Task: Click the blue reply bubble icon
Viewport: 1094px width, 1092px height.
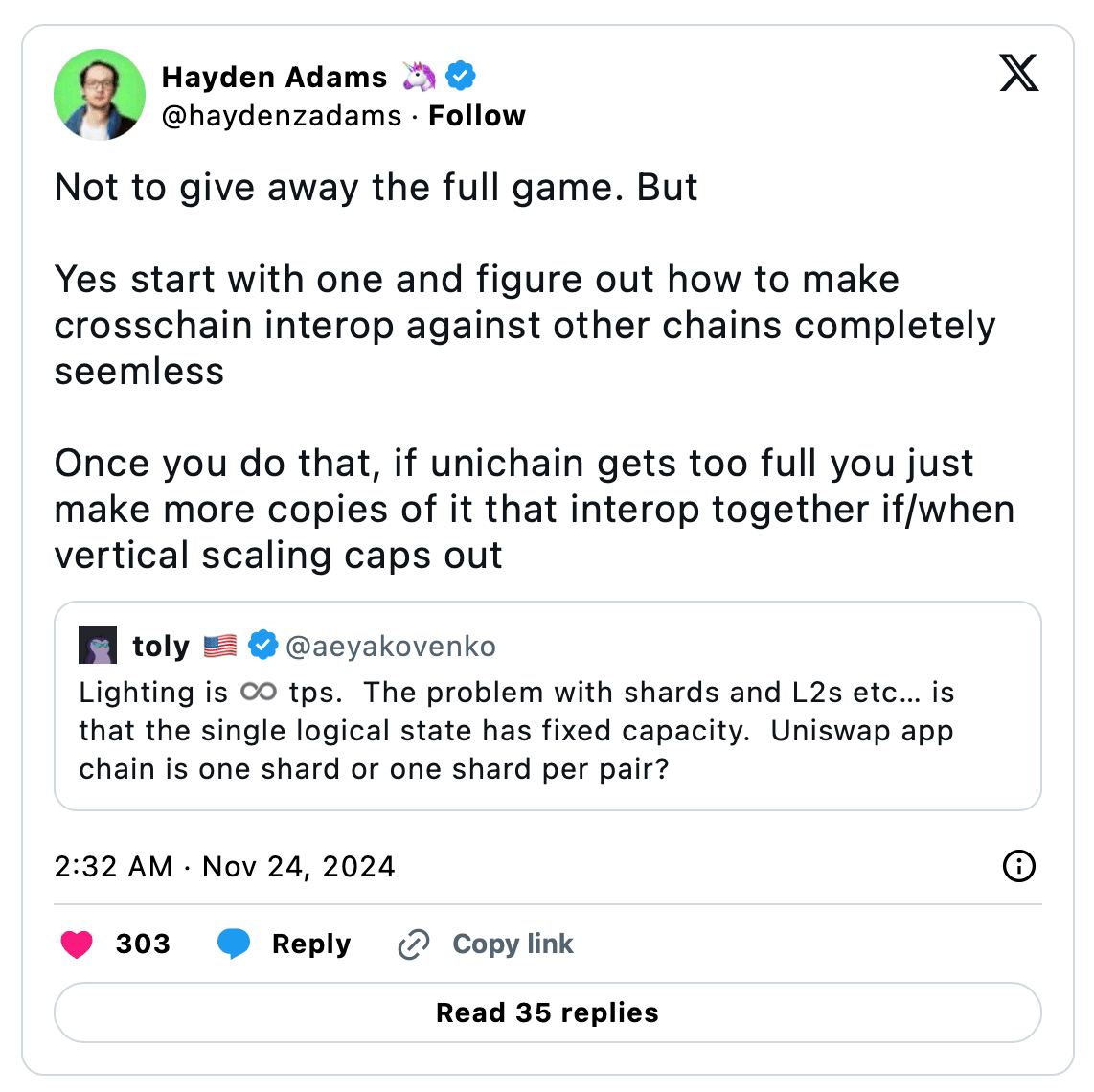Action: [234, 944]
